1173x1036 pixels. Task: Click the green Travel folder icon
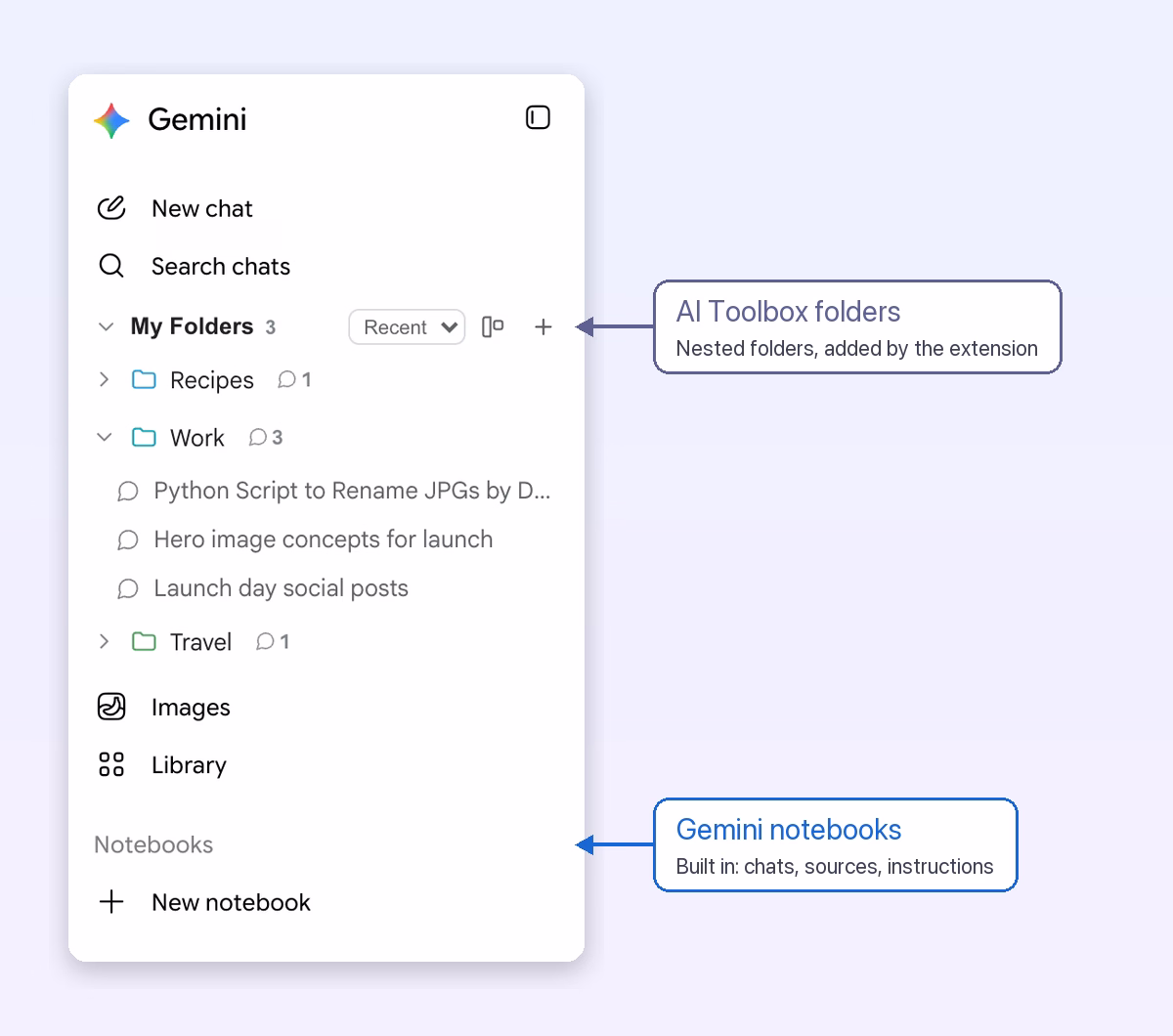click(x=144, y=641)
